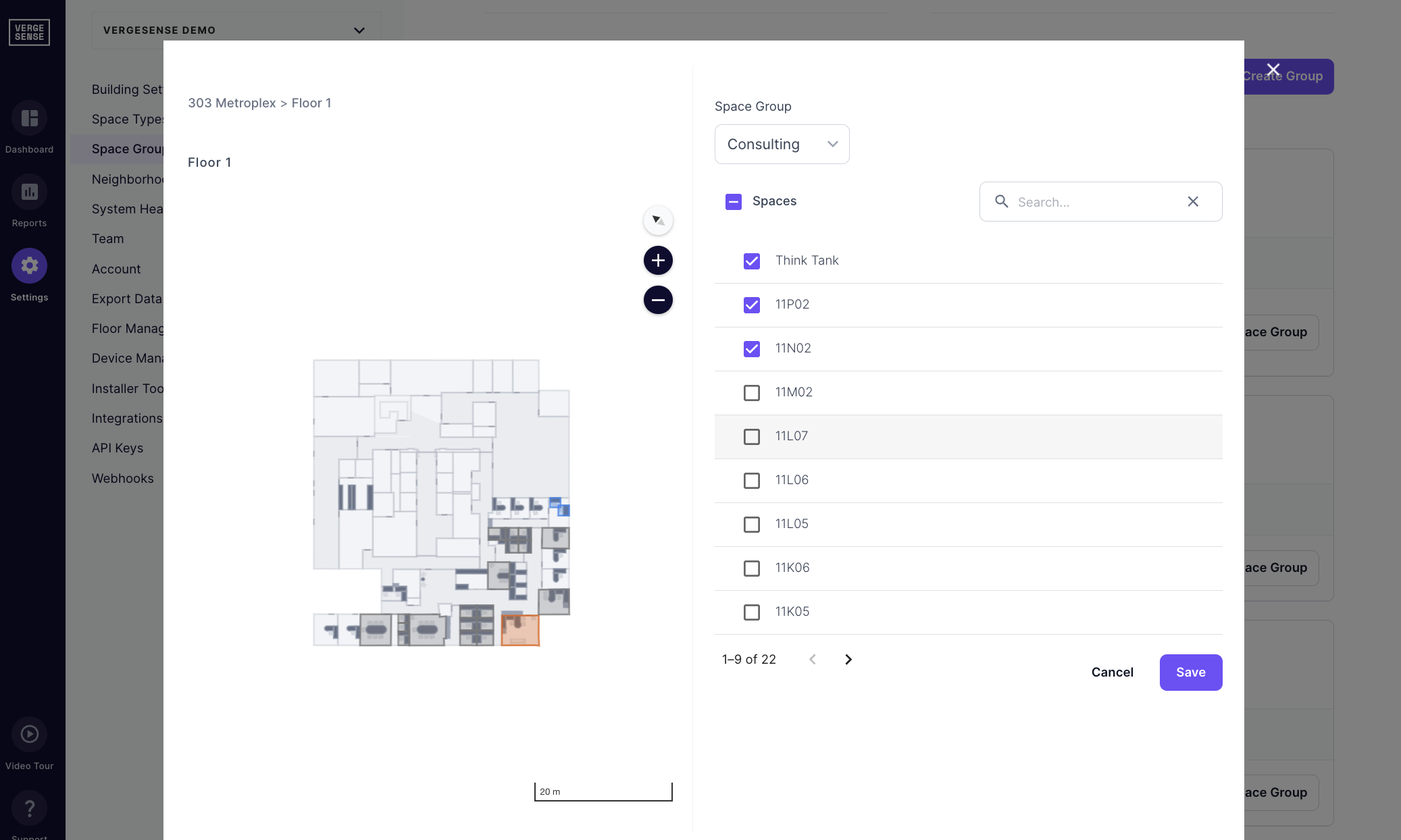Screen dimensions: 1401x840
Task: Check the 11L05 checkbox
Action: pos(752,524)
